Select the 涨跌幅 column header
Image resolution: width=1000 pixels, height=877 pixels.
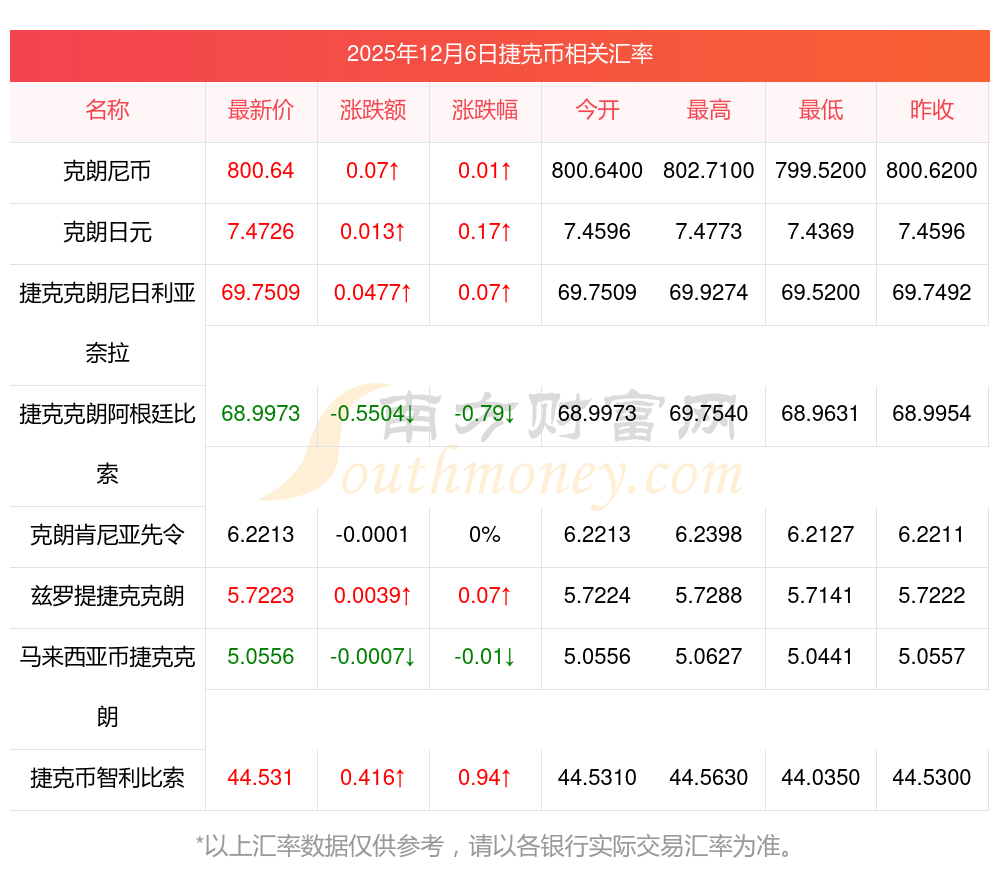(x=485, y=111)
